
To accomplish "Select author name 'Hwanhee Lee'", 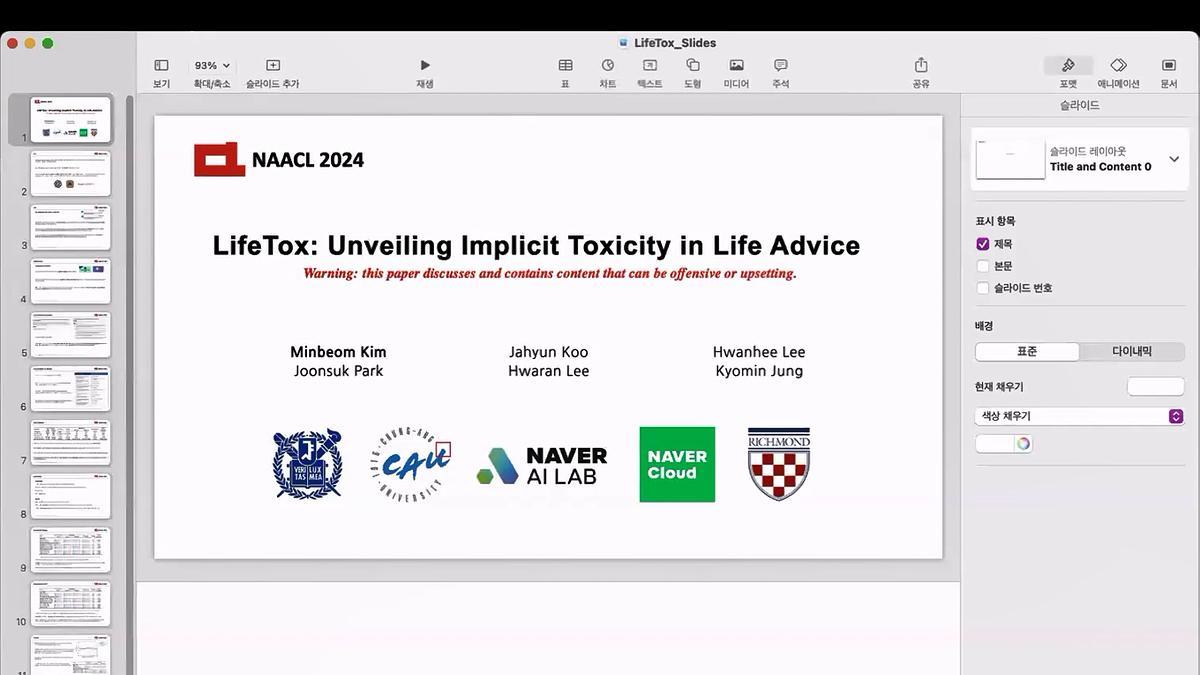I will click(x=759, y=352).
